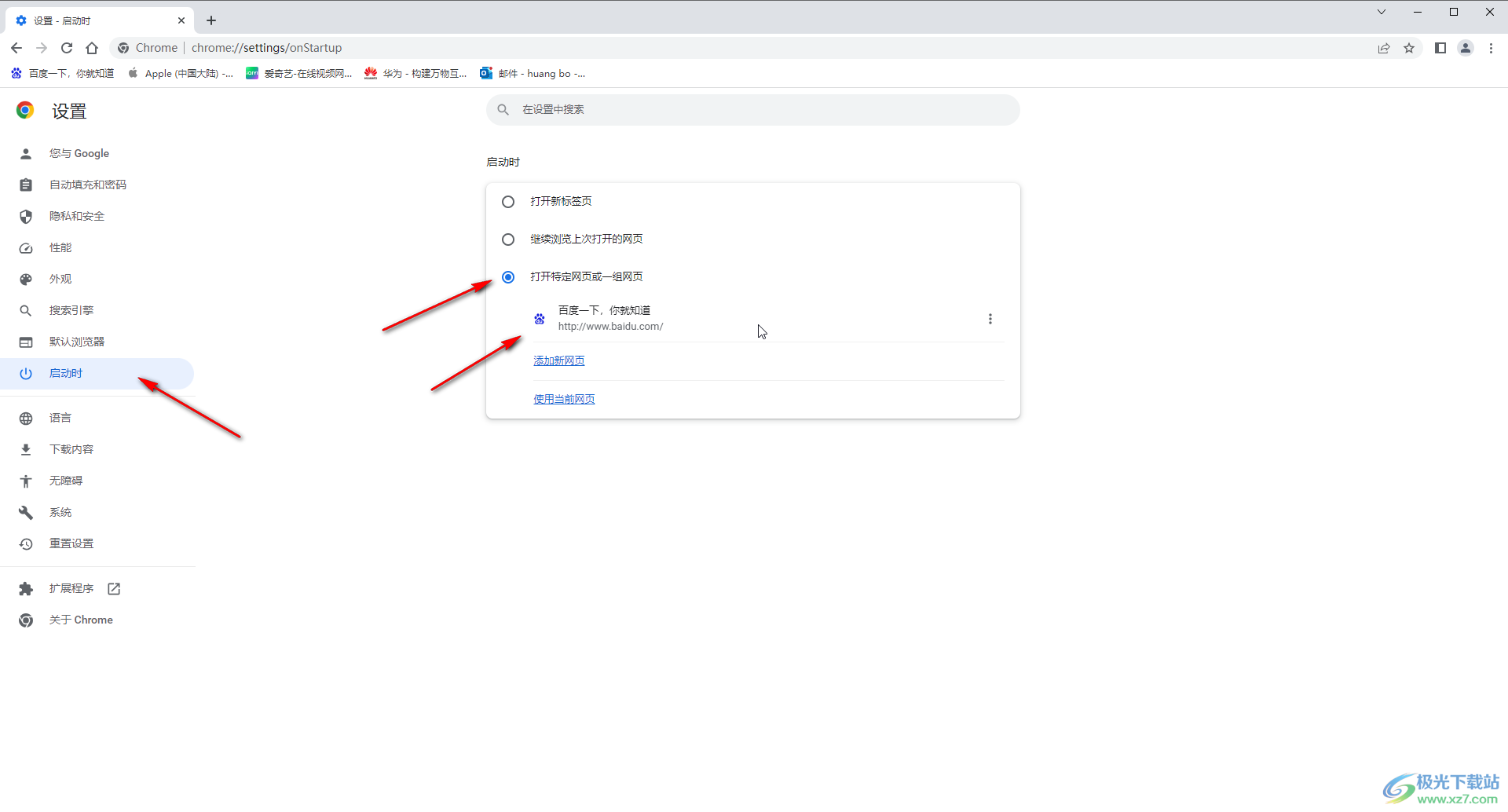Open Chrome's three-dot main menu
Viewport: 1508px width, 812px height.
point(1491,48)
